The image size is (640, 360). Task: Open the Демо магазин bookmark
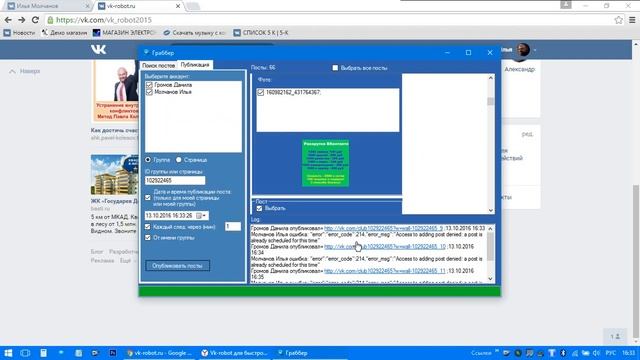(x=64, y=33)
